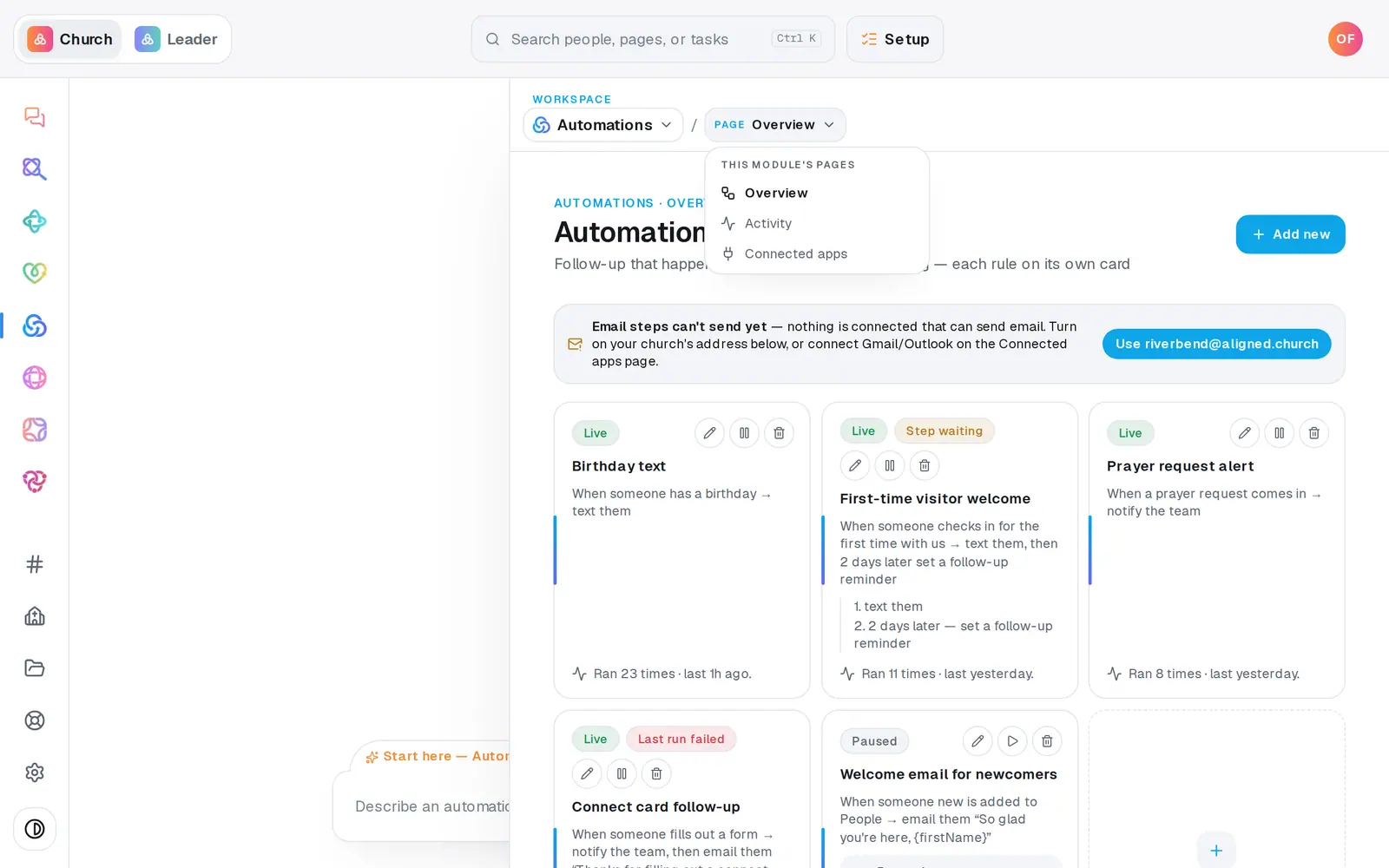Open the Setup button
Image resolution: width=1389 pixels, height=868 pixels.
tap(895, 39)
